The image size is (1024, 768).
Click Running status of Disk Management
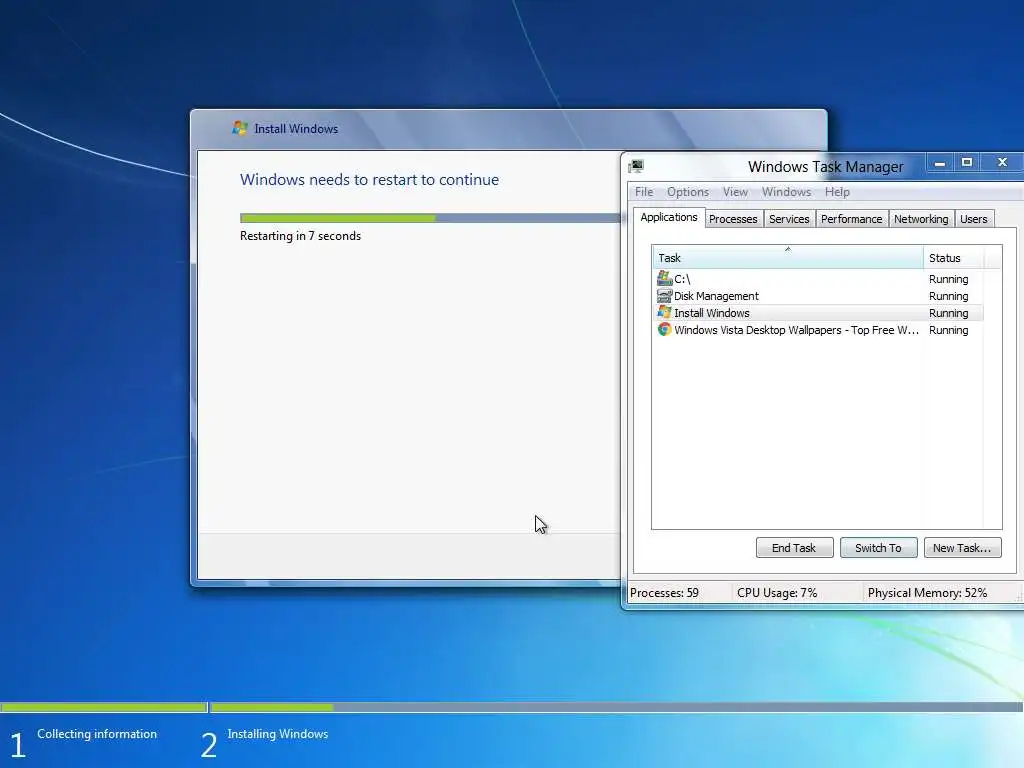[x=948, y=296]
